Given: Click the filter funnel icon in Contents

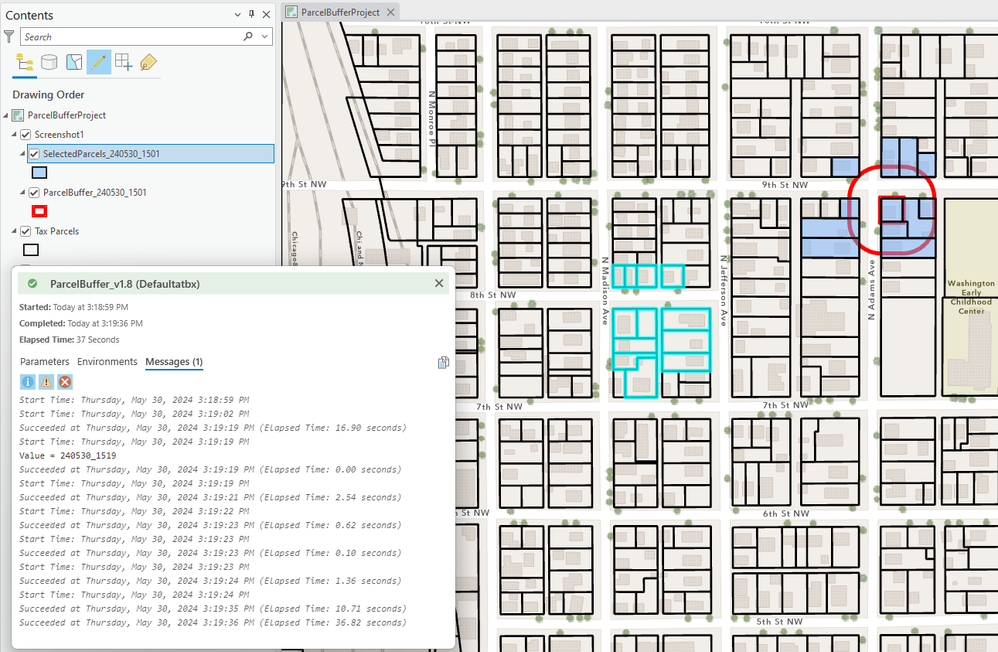Looking at the screenshot, I should (x=9, y=36).
